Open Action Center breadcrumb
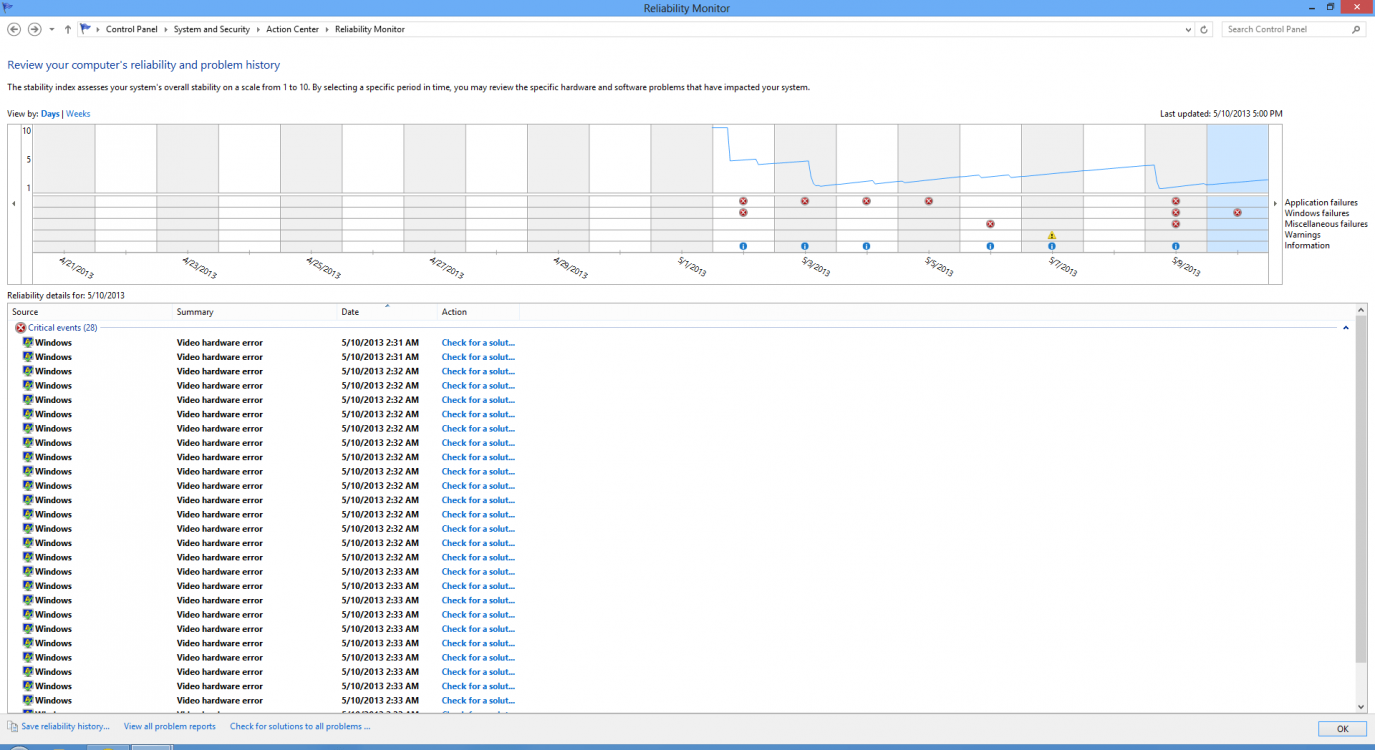 (292, 29)
